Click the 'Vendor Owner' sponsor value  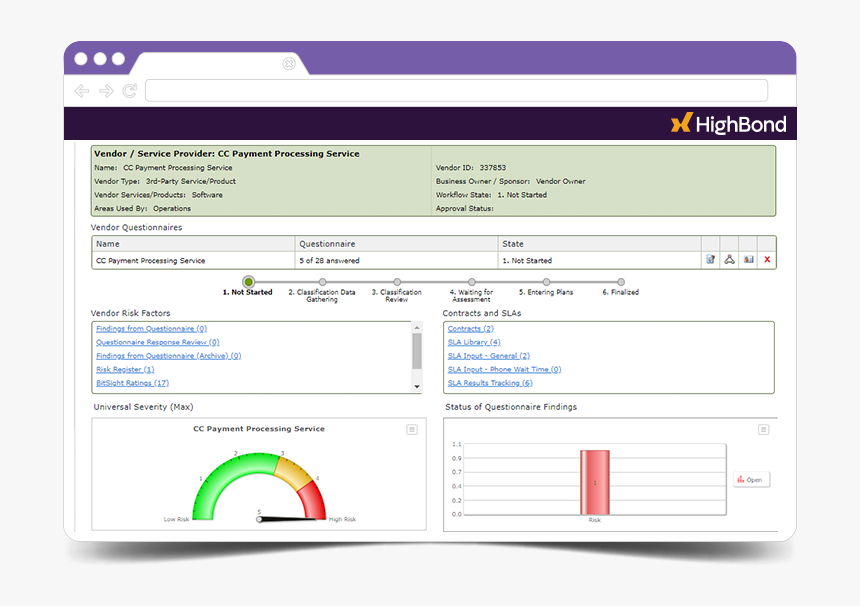tap(561, 181)
